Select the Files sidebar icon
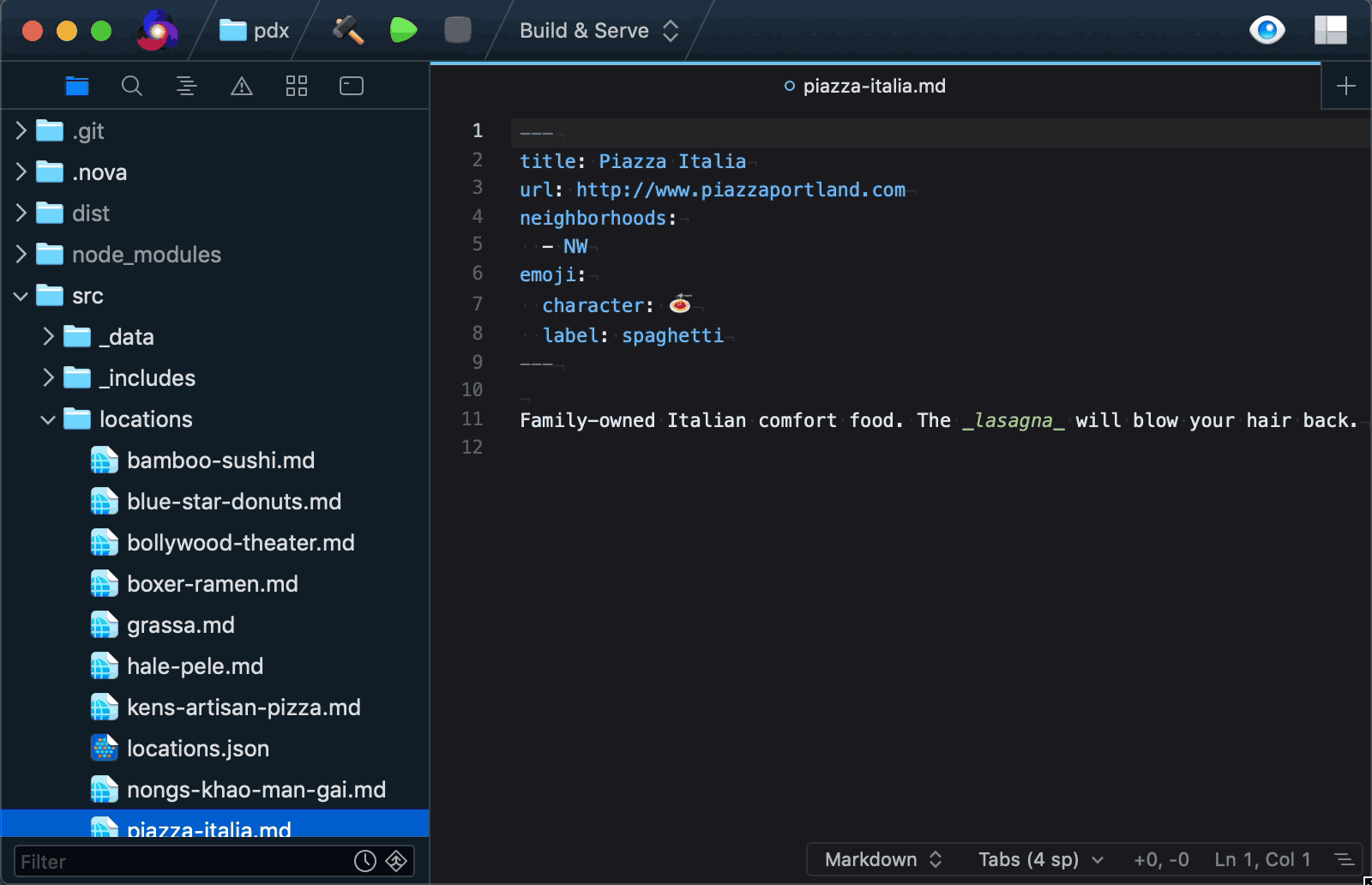 pyautogui.click(x=77, y=86)
